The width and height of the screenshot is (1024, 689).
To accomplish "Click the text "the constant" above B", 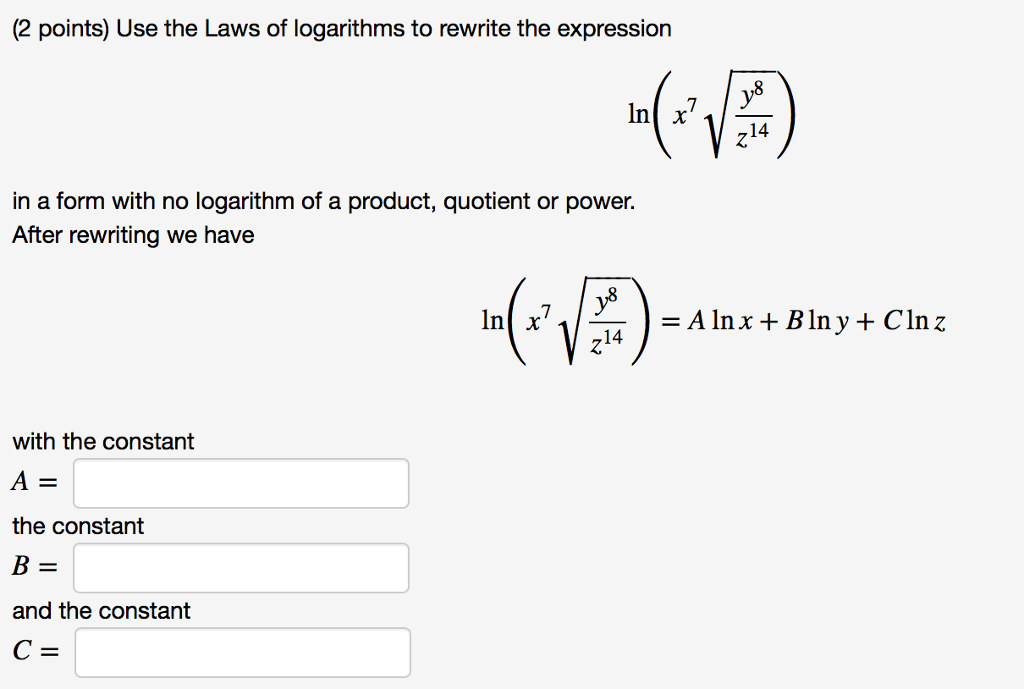I will click(x=78, y=526).
